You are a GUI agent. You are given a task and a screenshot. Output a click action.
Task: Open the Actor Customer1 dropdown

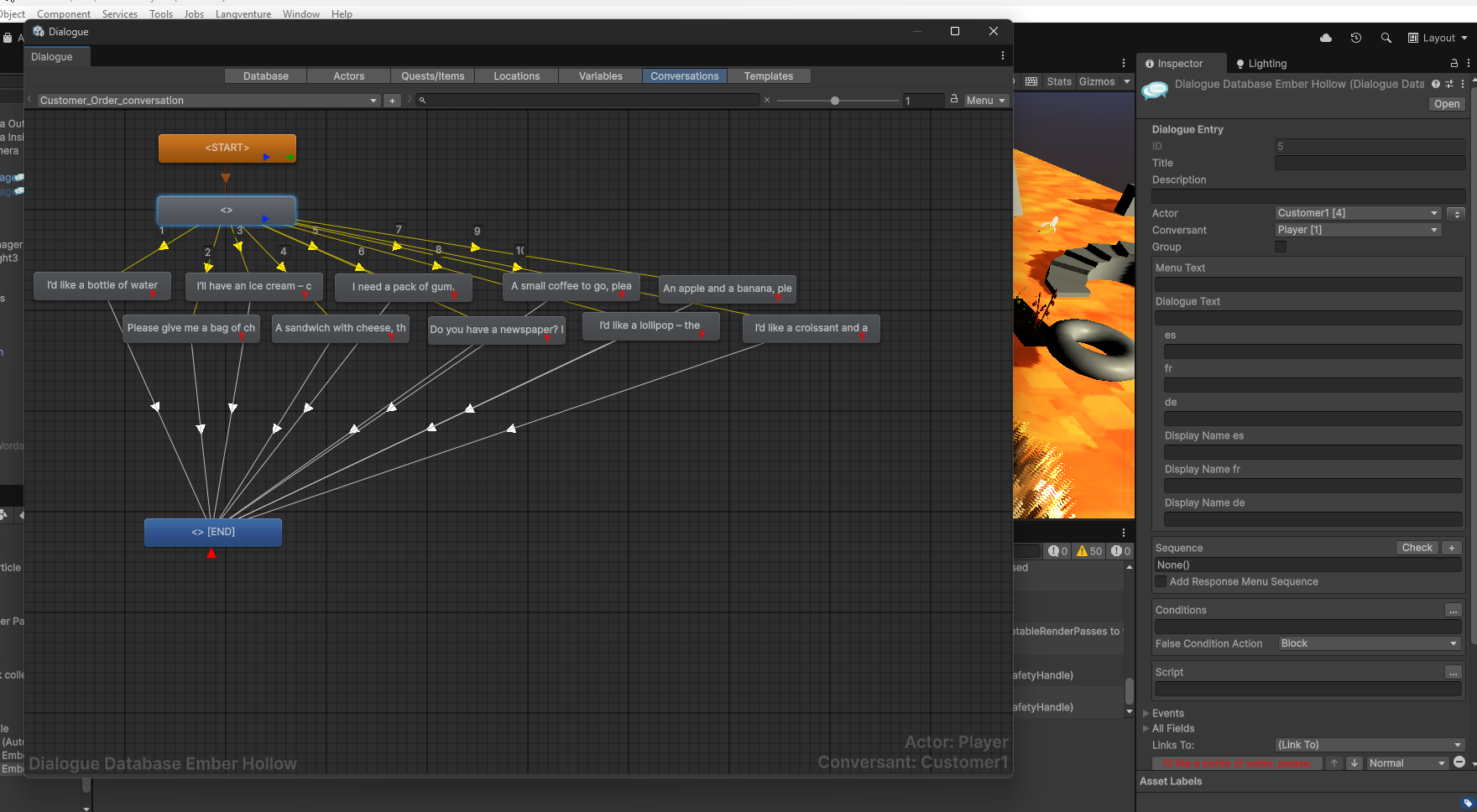(x=1358, y=213)
